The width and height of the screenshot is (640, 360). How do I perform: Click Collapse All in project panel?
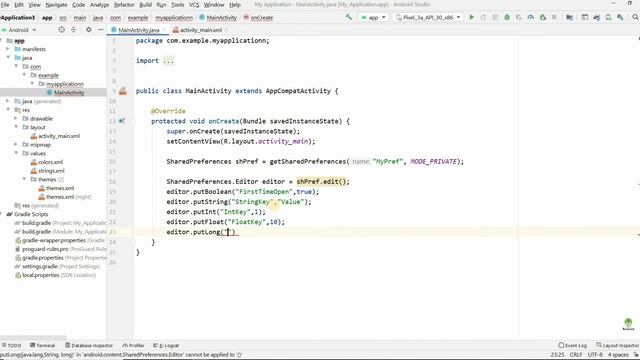pyautogui.click(x=73, y=30)
